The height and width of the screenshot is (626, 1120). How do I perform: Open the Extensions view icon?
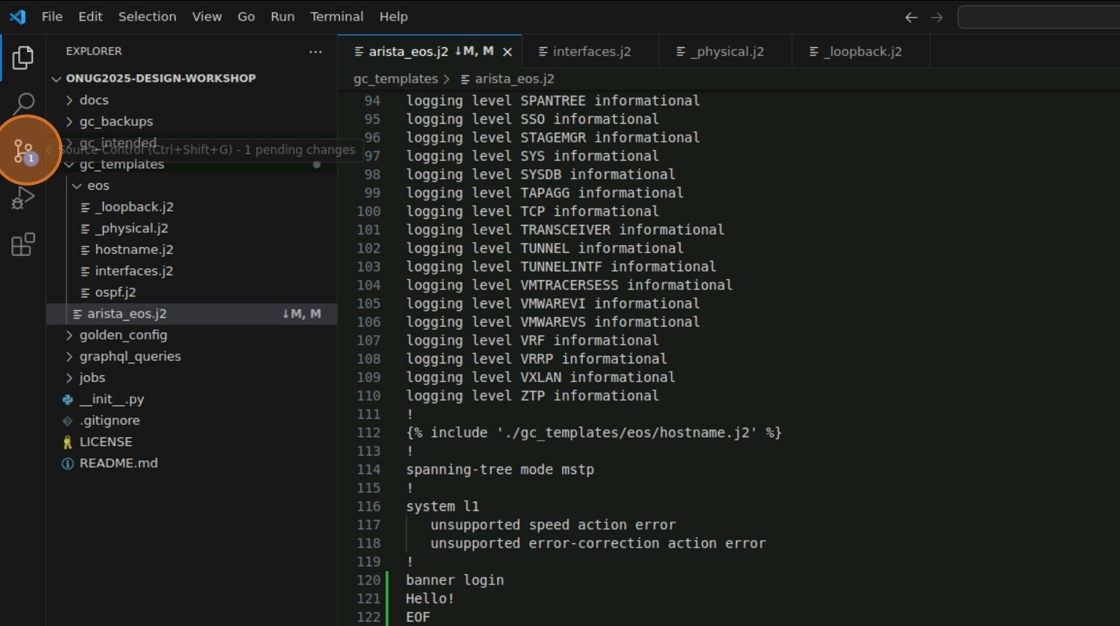coord(22,245)
